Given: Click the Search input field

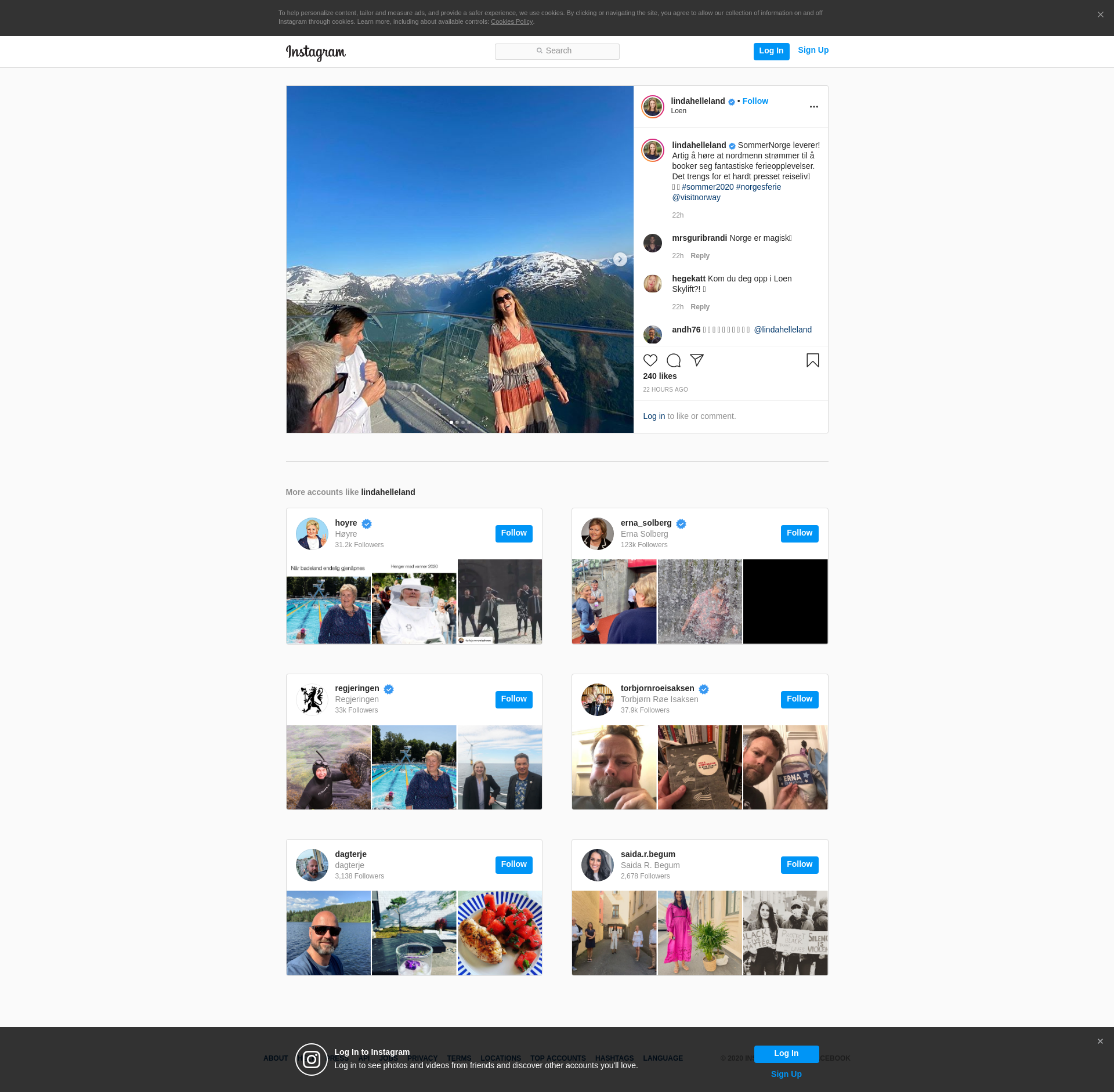Looking at the screenshot, I should coord(557,51).
